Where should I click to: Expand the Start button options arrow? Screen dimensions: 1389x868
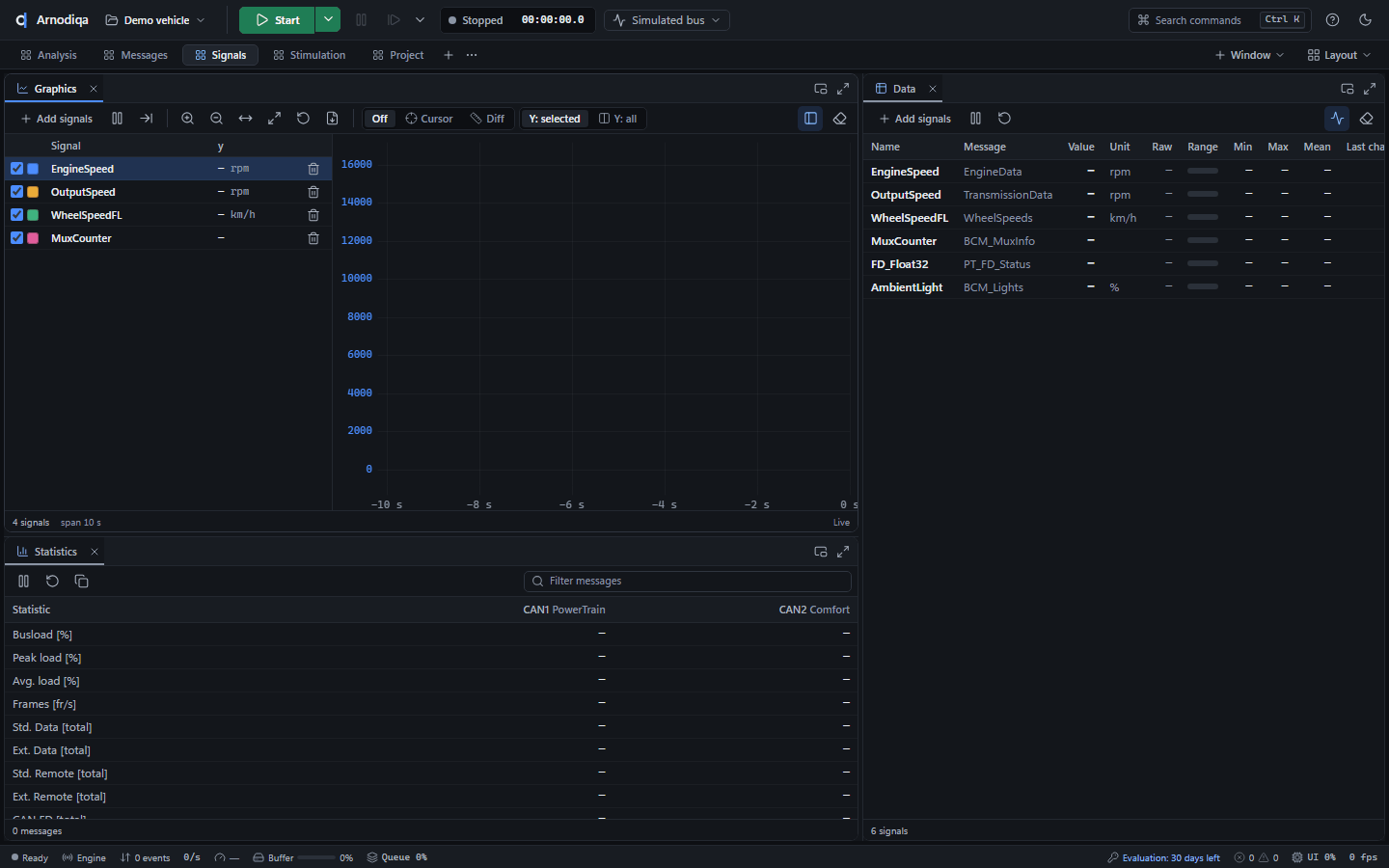point(328,20)
